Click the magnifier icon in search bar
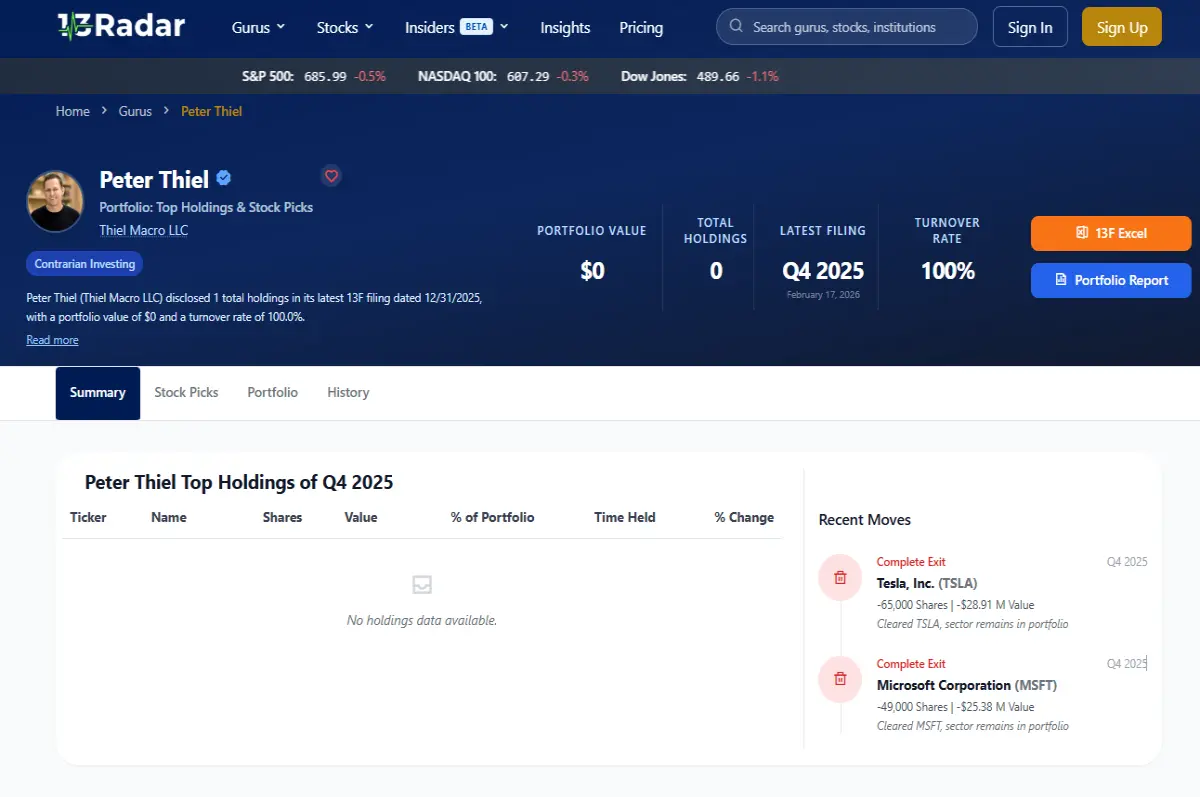The width and height of the screenshot is (1200, 797). 737,27
